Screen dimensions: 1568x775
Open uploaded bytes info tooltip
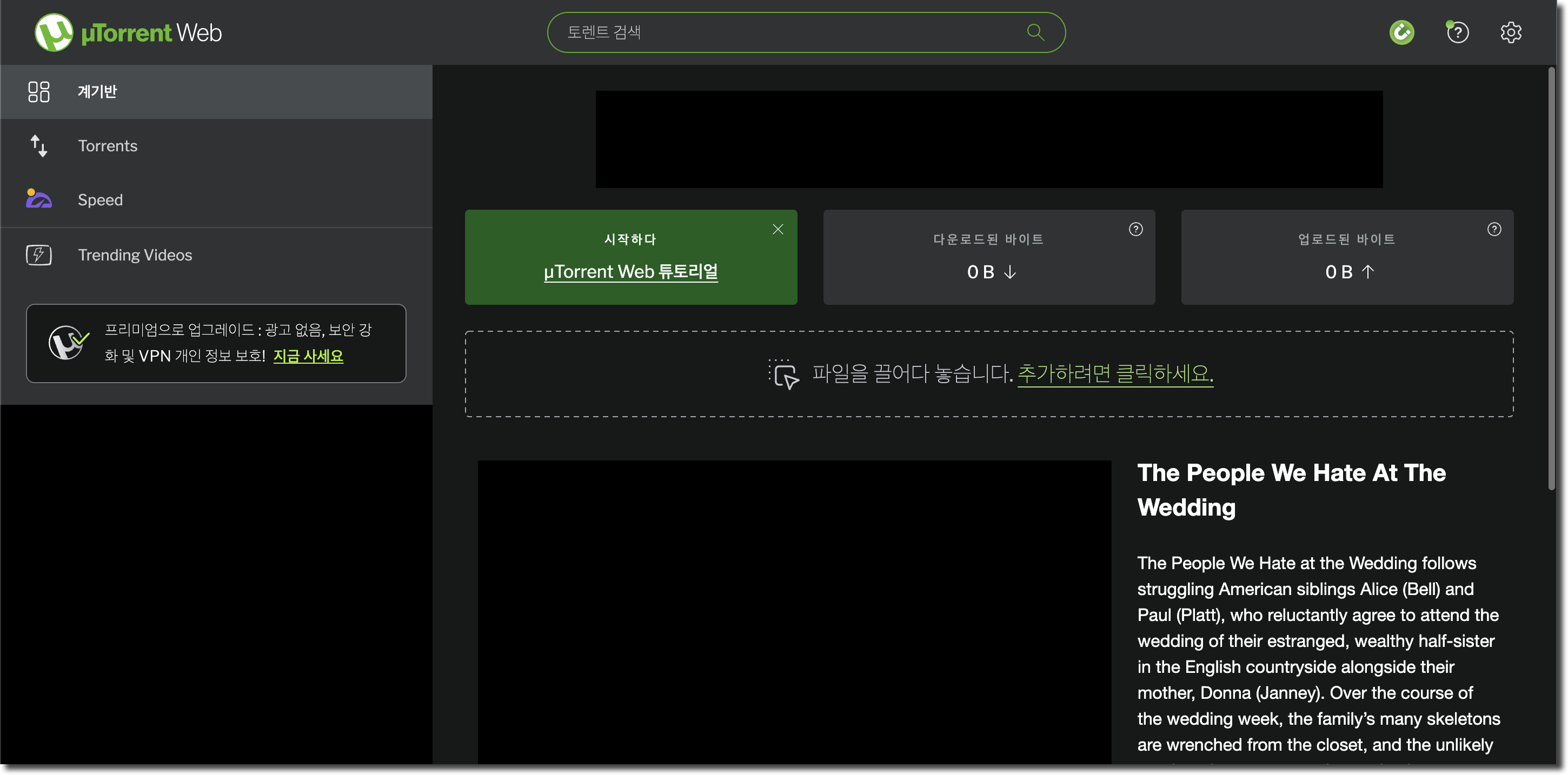tap(1494, 229)
